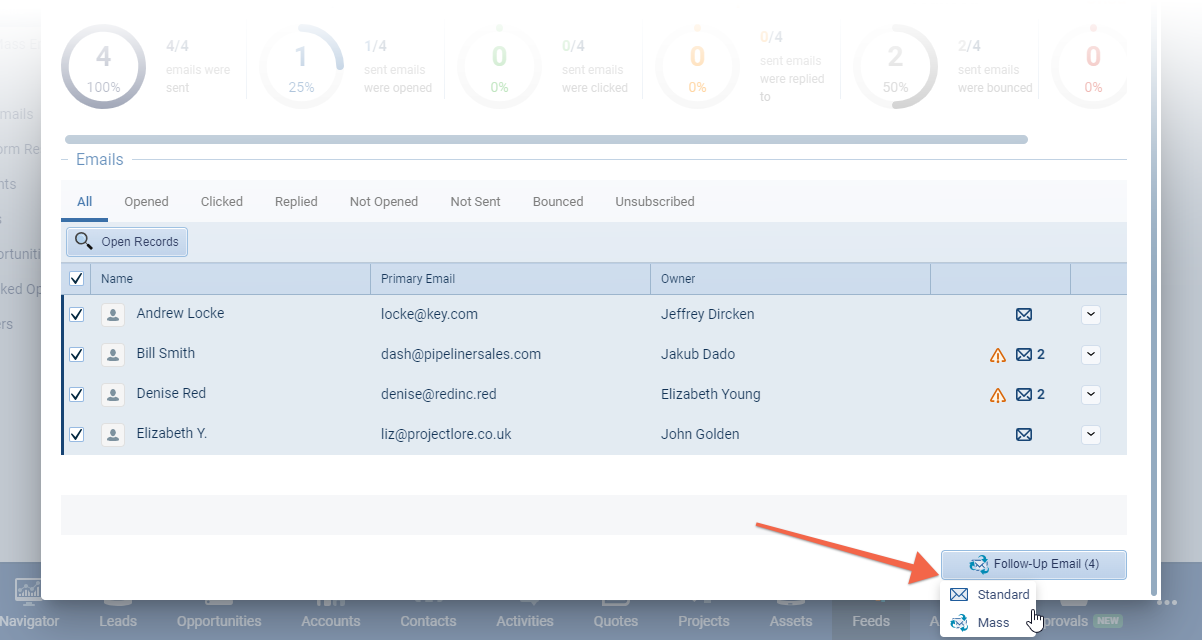The width and height of the screenshot is (1202, 640).
Task: Open the Elizabeth Y. contact name
Action: 172,433
